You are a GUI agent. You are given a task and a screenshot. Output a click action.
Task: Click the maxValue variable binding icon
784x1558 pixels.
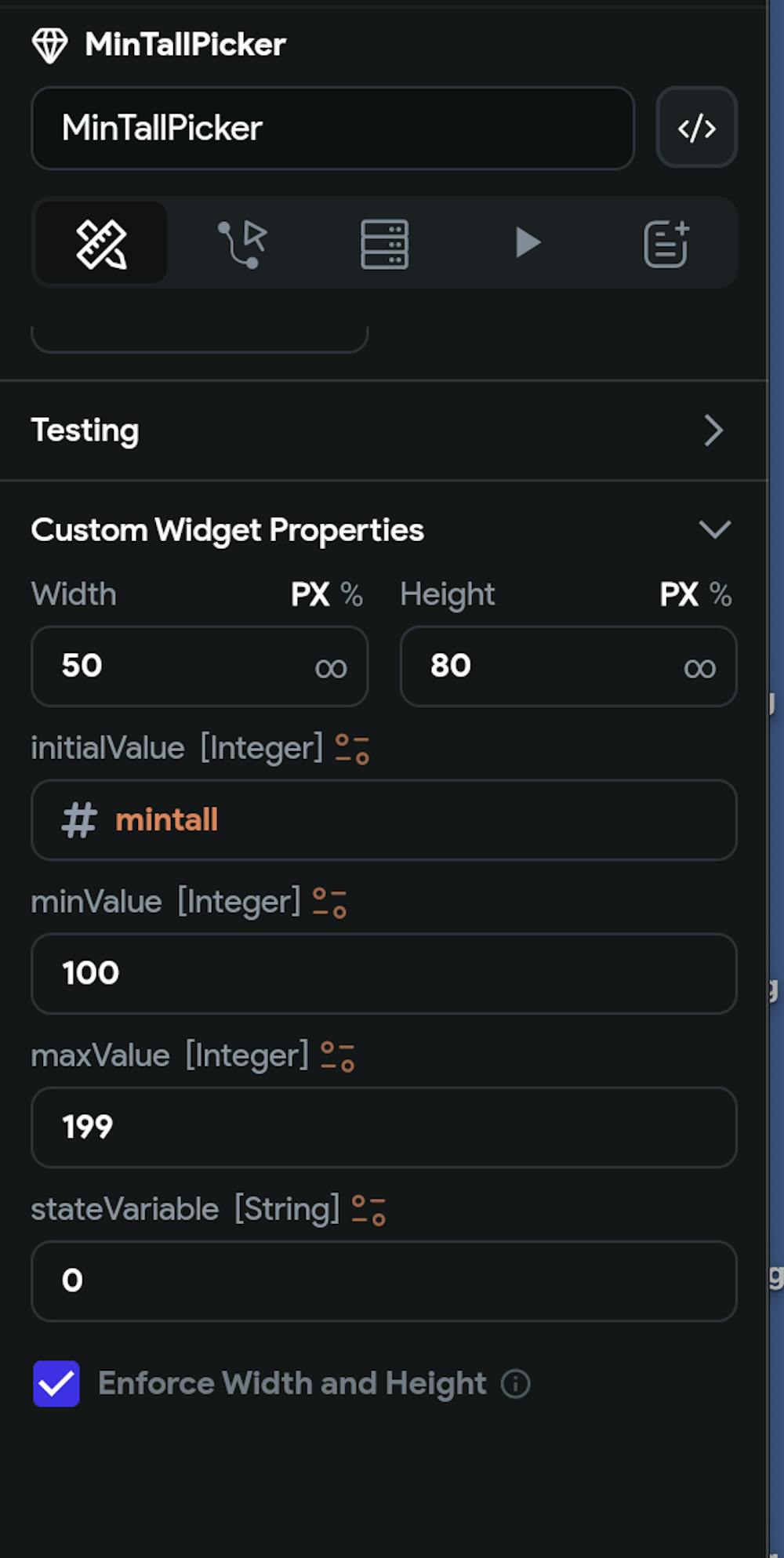tap(338, 1056)
